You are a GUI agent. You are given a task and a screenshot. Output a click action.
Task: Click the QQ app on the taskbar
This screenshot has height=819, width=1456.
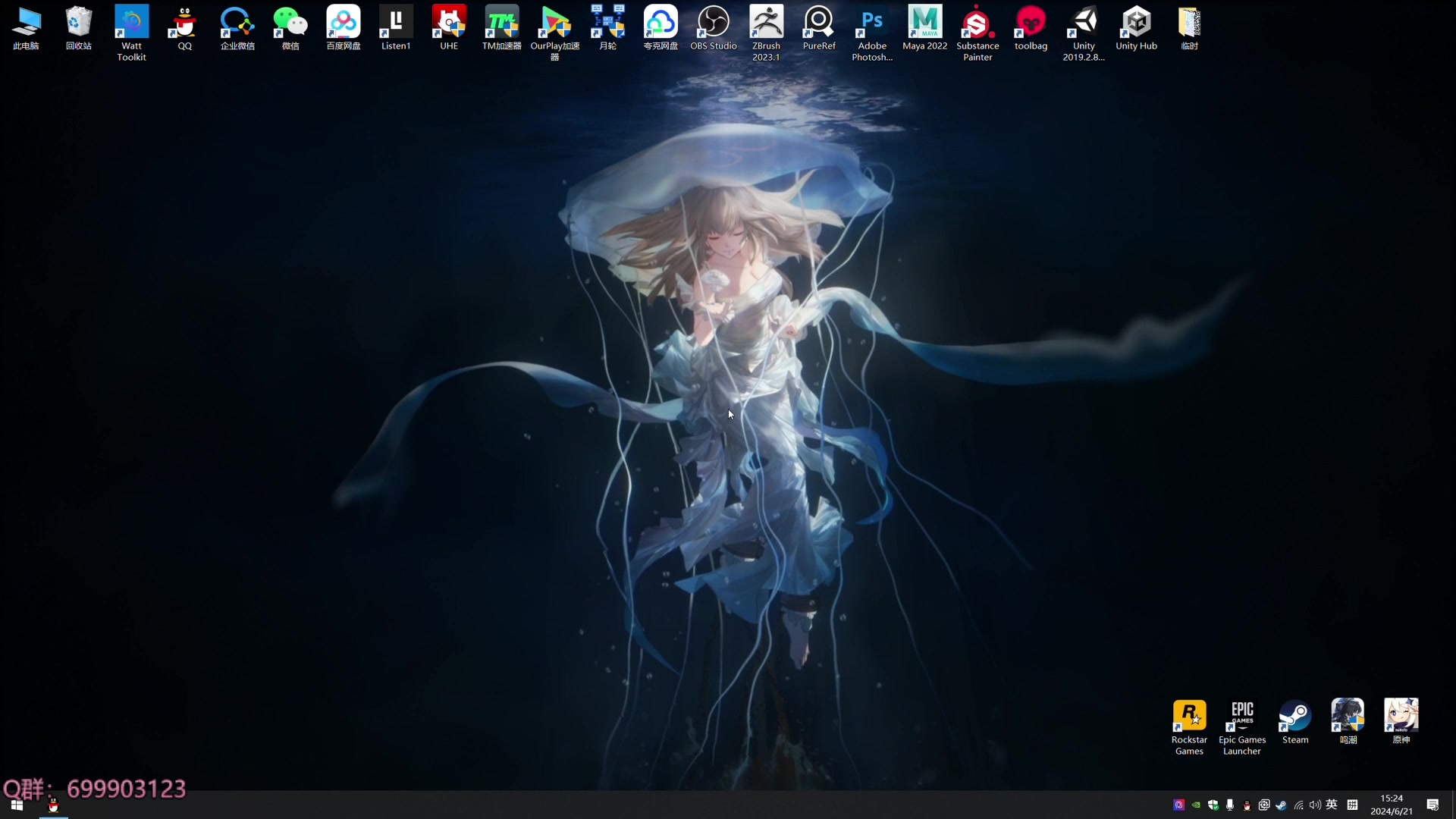point(53,805)
